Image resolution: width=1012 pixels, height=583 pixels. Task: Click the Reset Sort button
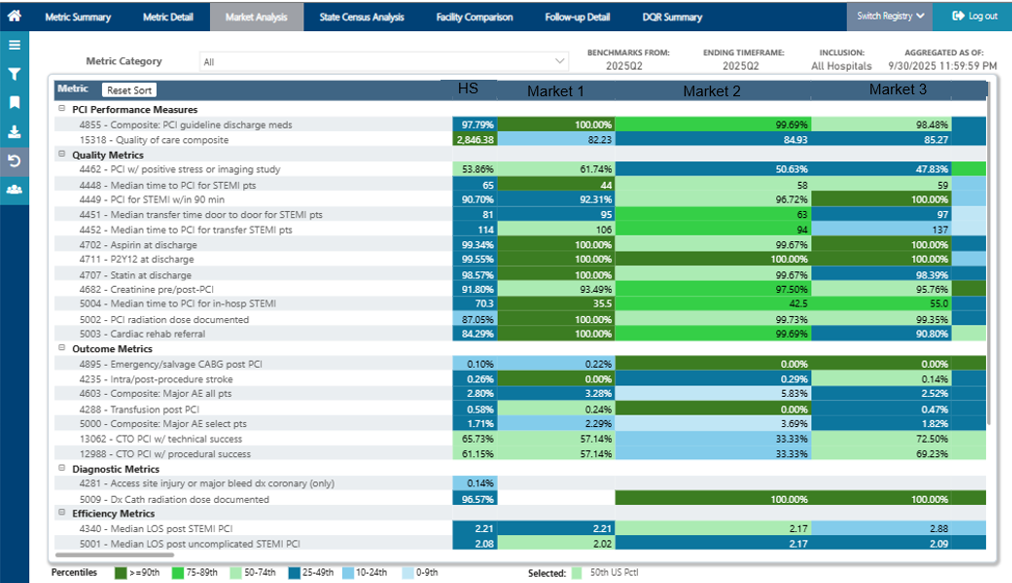[129, 90]
